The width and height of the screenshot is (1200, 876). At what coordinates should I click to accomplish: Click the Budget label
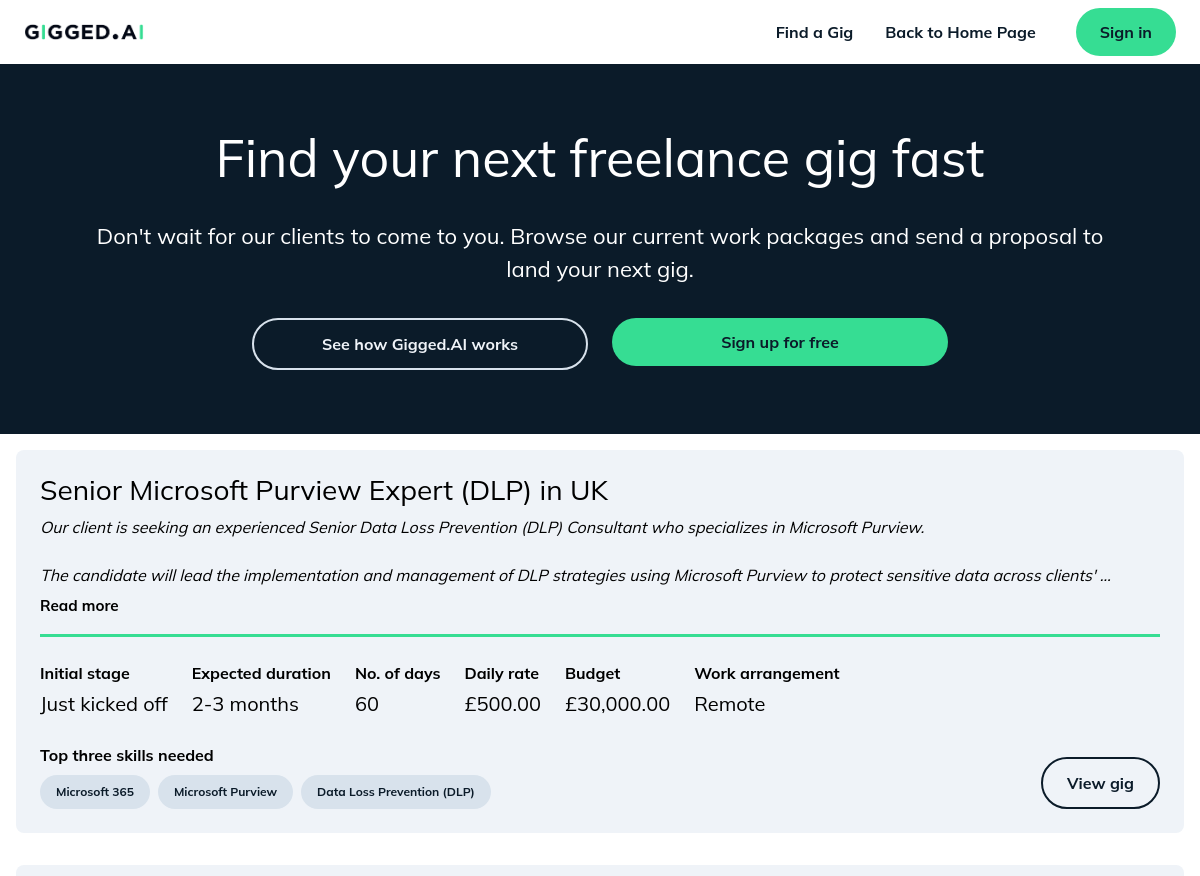pos(593,674)
